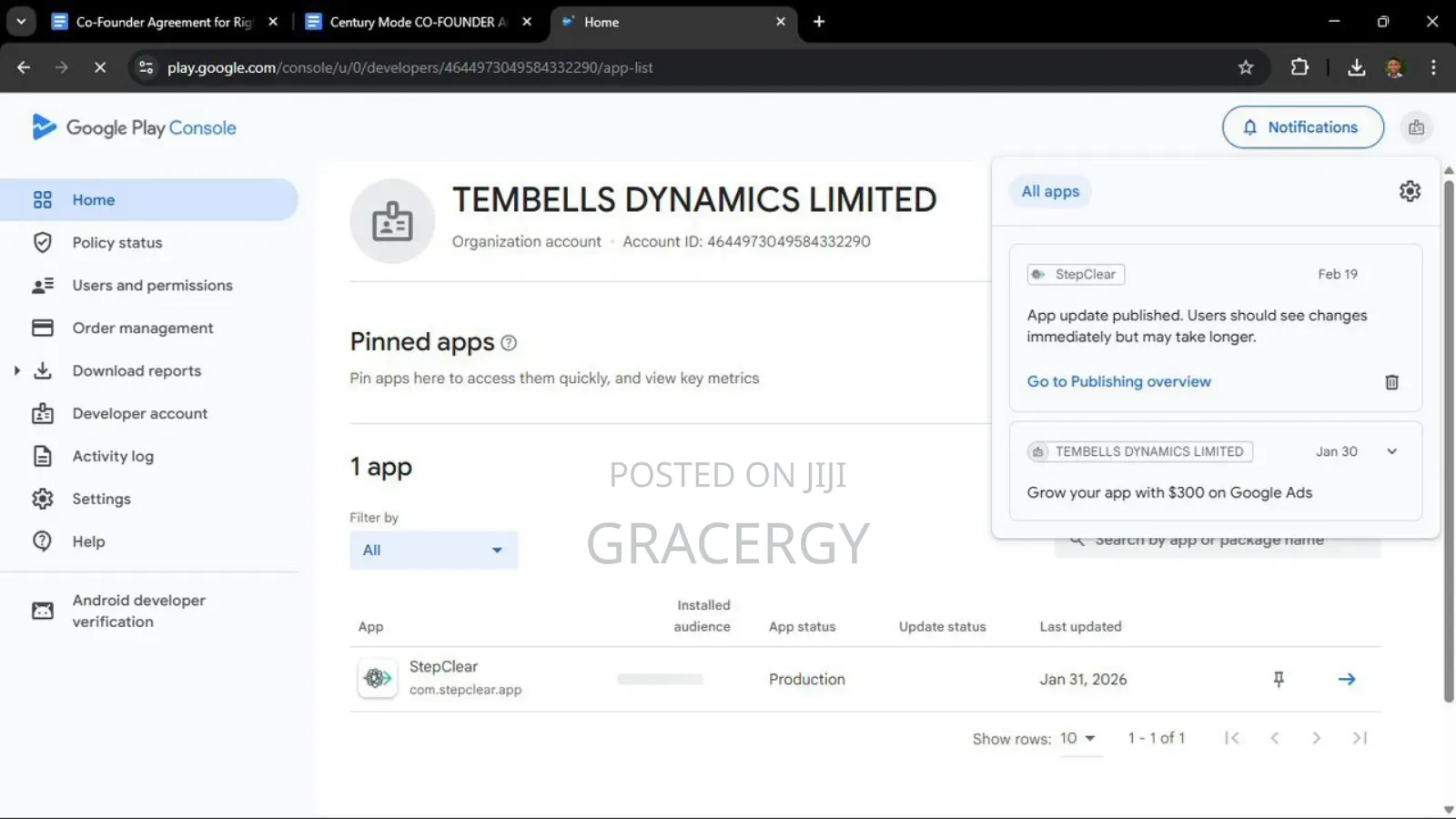Click the Developer account badge icon

43,414
